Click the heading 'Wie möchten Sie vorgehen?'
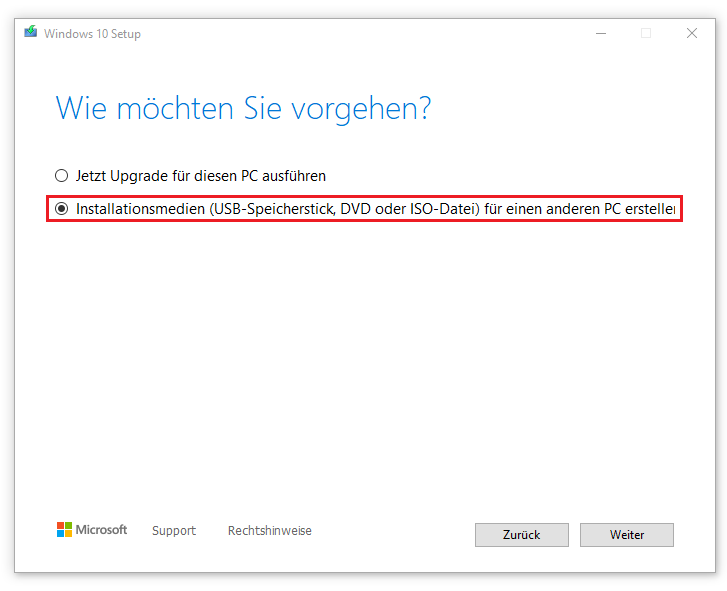Viewport: 727px width, 591px height. 243,109
